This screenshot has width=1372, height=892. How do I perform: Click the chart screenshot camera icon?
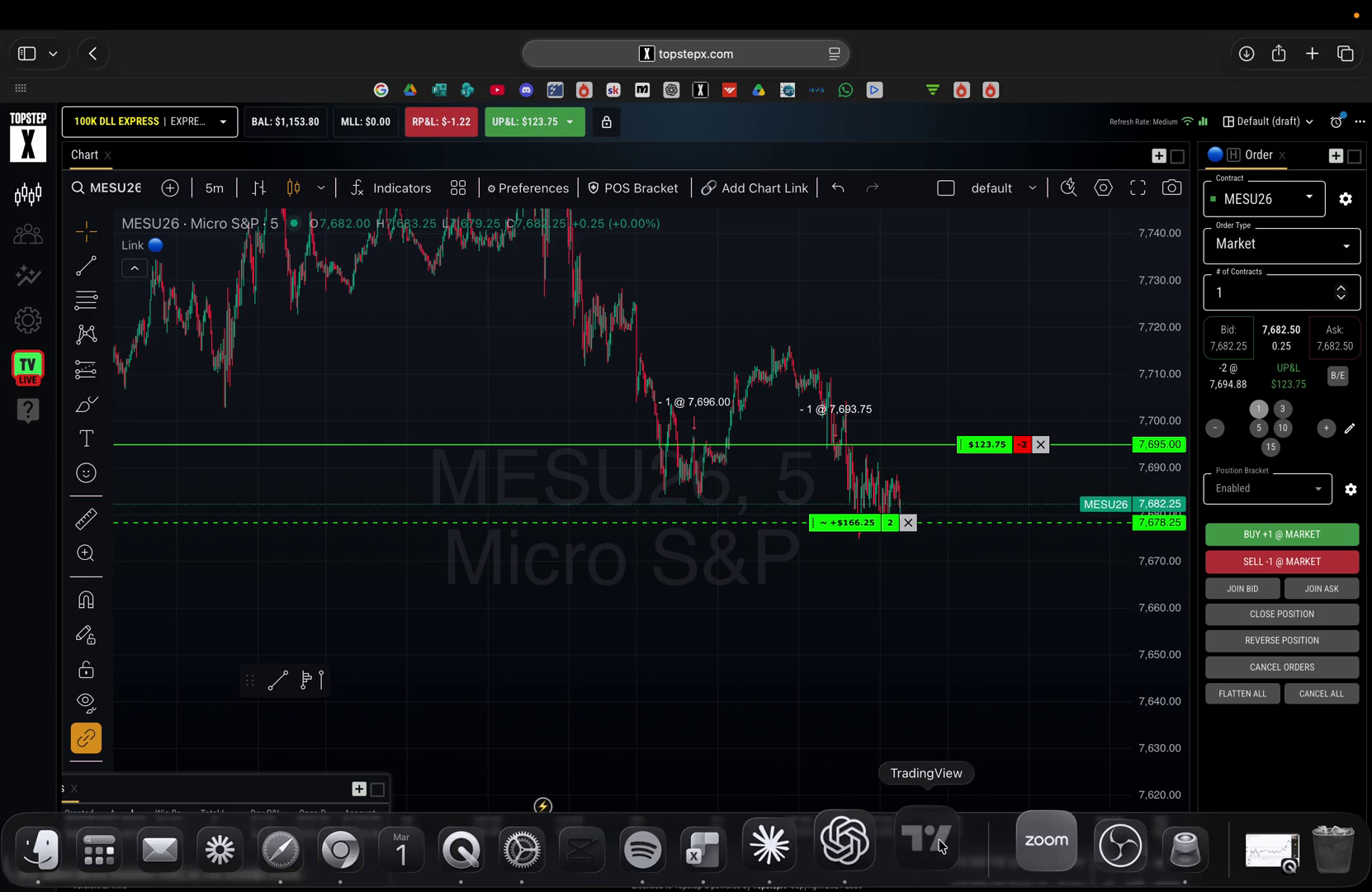(1171, 188)
